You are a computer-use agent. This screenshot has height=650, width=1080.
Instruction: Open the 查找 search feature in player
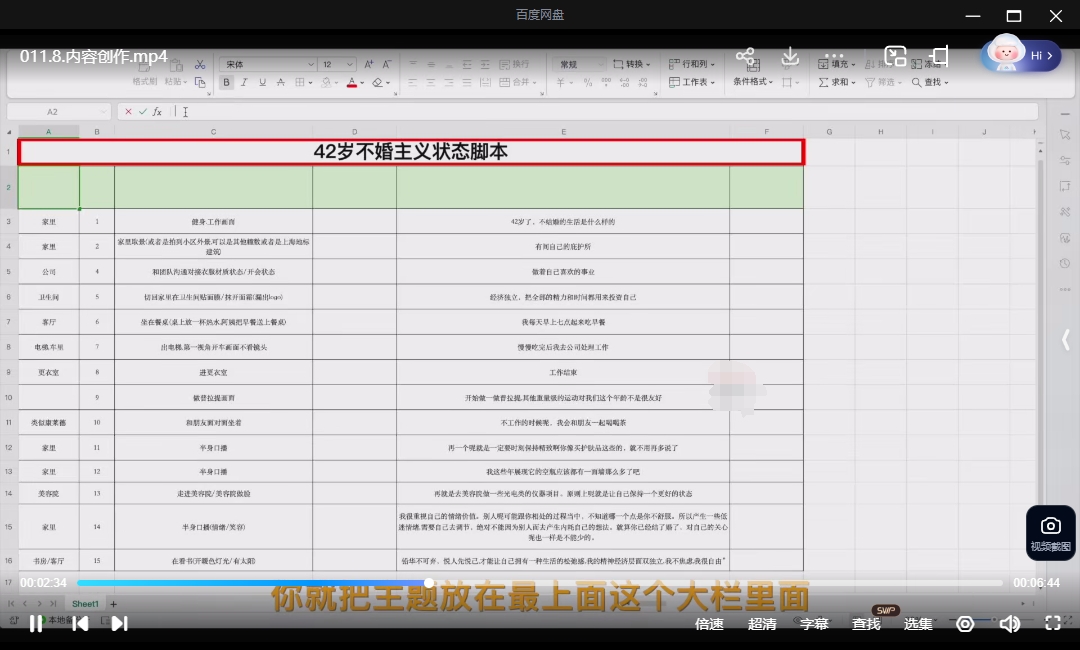(866, 624)
